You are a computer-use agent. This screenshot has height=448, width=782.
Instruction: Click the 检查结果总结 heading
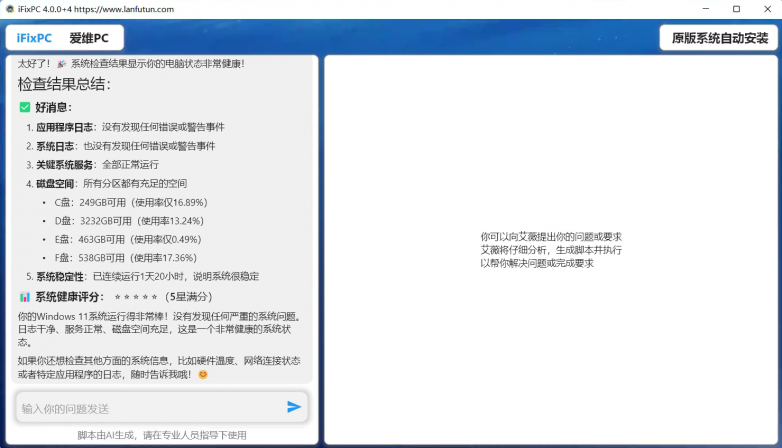[x=64, y=84]
